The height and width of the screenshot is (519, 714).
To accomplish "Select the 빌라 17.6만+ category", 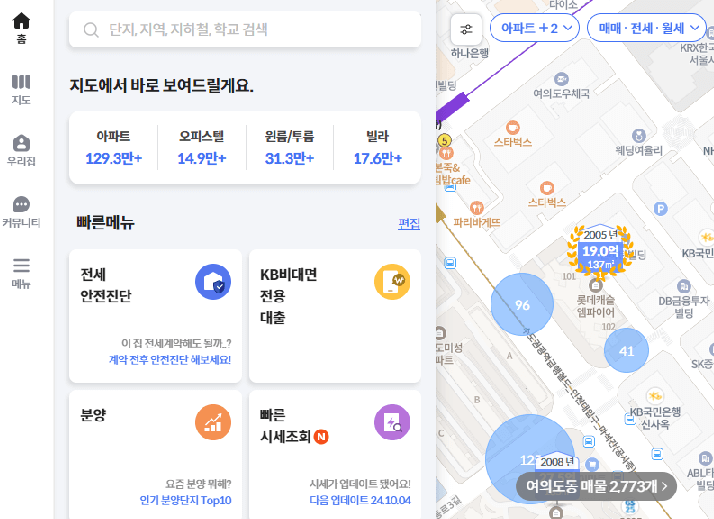I will click(x=377, y=148).
